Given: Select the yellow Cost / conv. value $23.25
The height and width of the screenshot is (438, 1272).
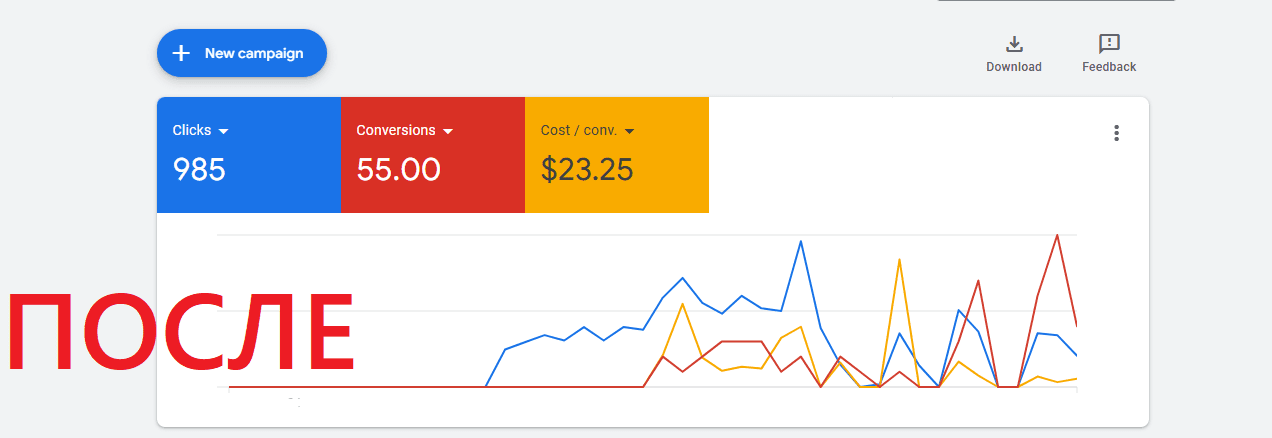Looking at the screenshot, I should click(x=587, y=170).
